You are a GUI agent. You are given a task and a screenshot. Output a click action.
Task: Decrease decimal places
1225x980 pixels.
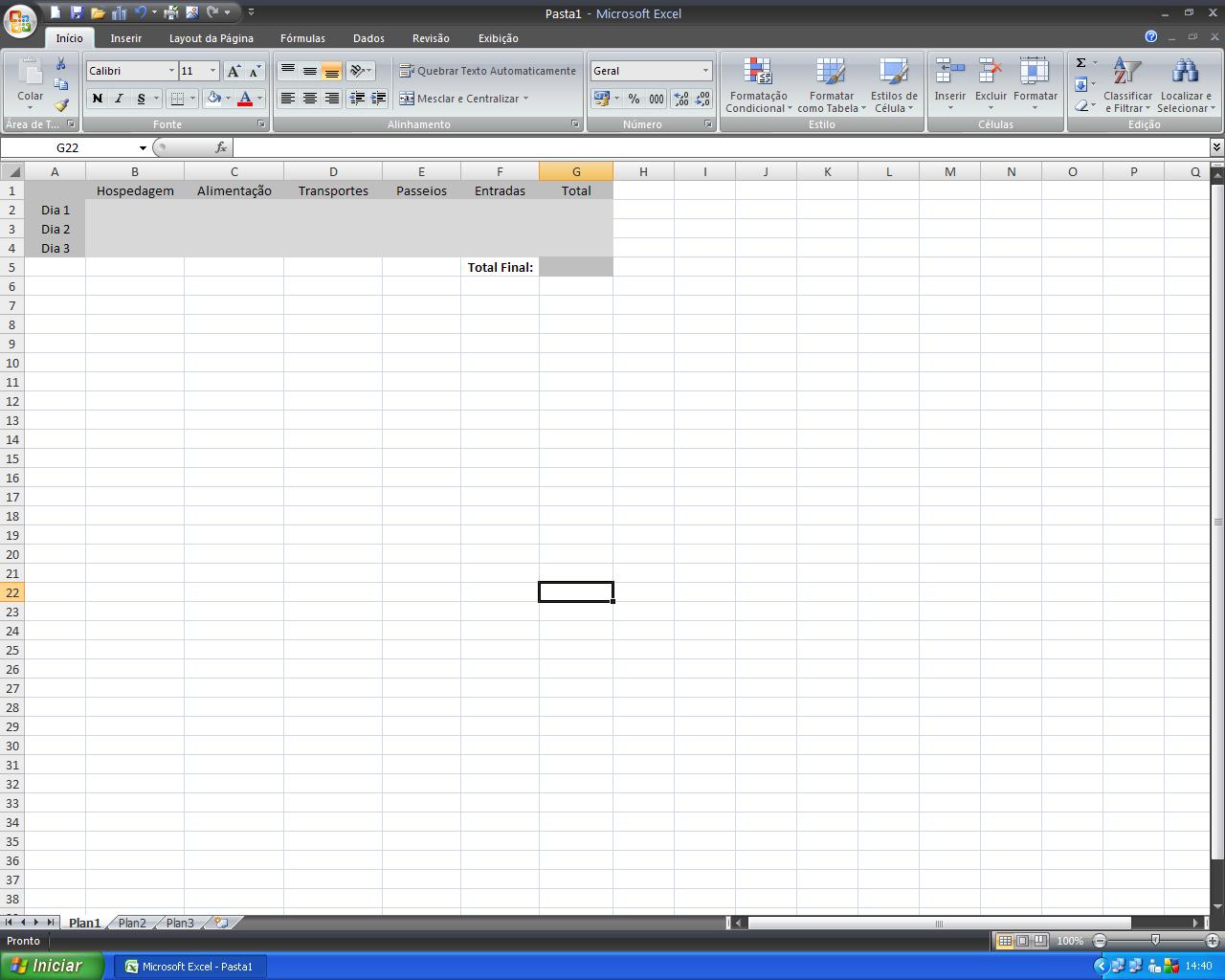(x=702, y=99)
